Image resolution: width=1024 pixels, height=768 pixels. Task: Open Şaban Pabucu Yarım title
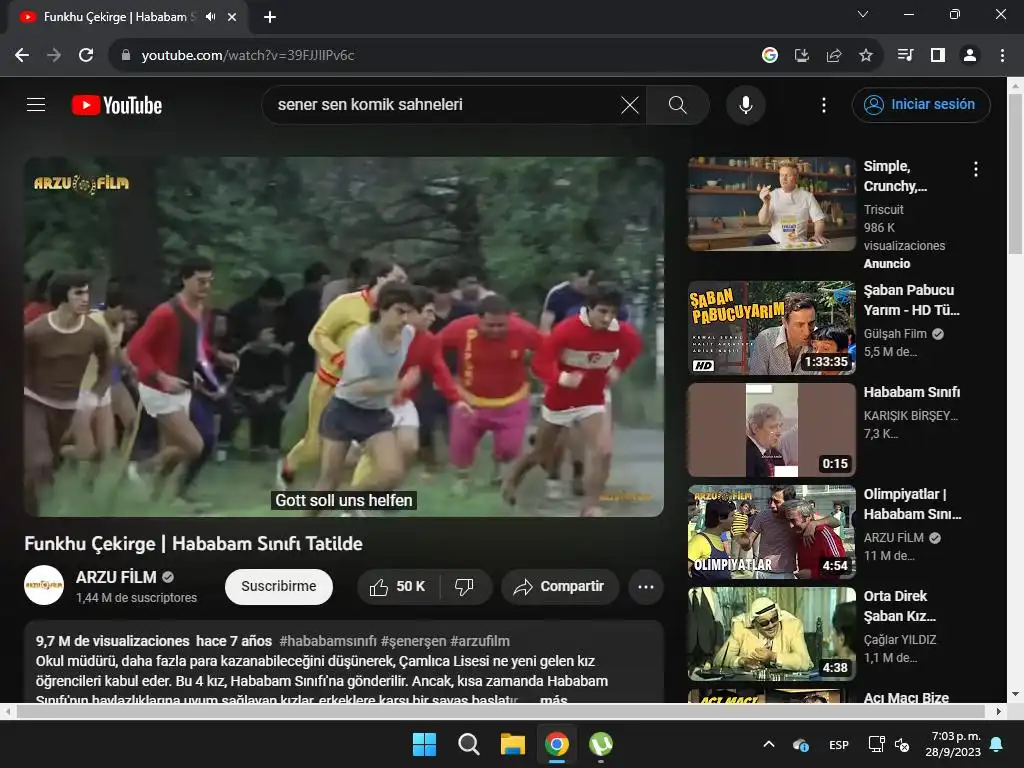[912, 300]
